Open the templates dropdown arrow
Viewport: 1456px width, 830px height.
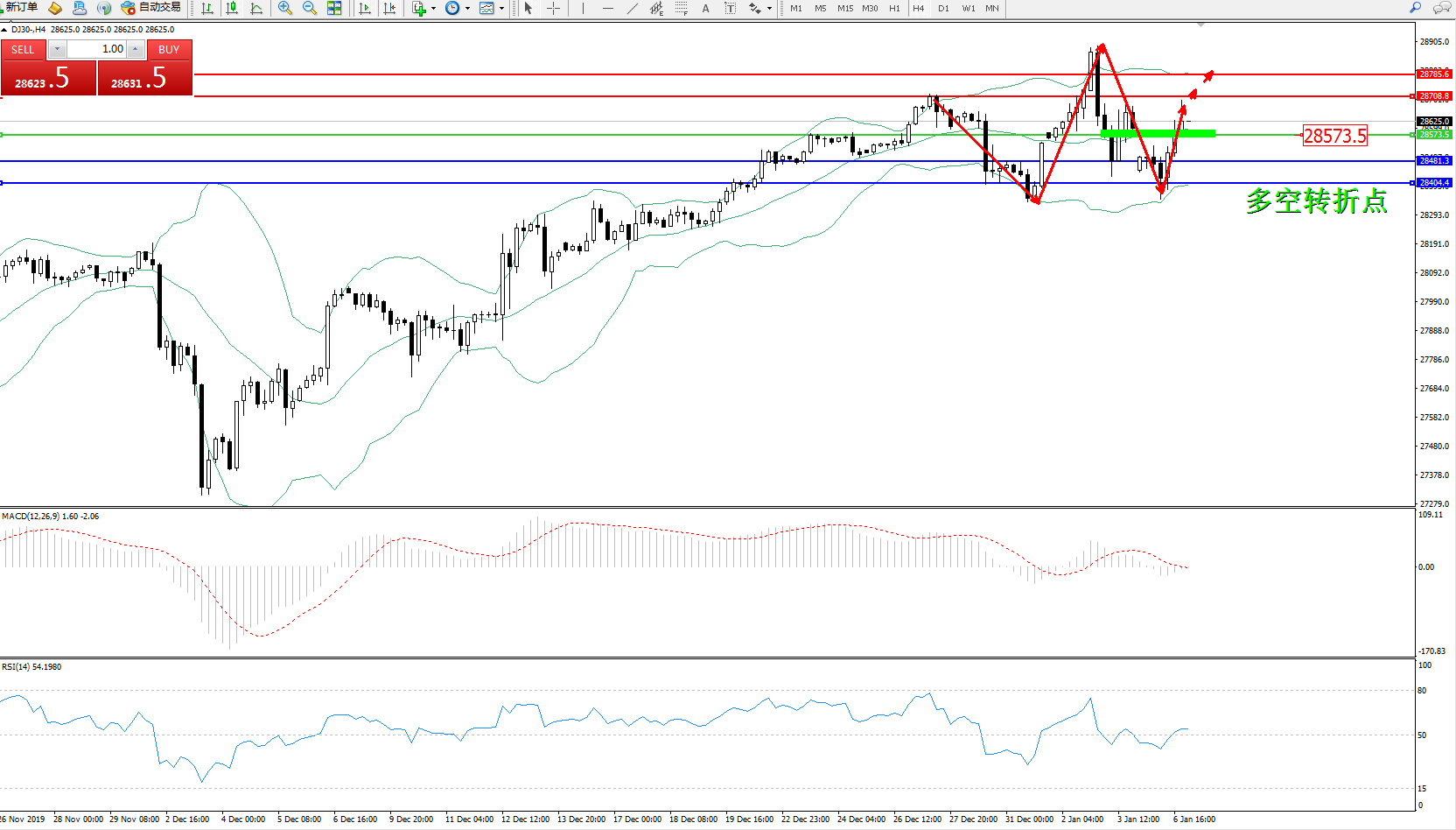[501, 8]
